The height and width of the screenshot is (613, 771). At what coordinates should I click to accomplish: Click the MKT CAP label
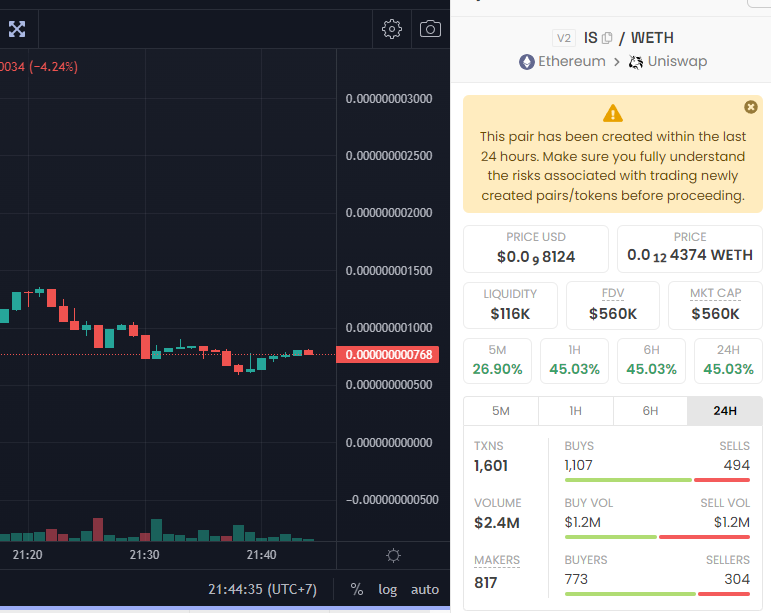pyautogui.click(x=715, y=293)
